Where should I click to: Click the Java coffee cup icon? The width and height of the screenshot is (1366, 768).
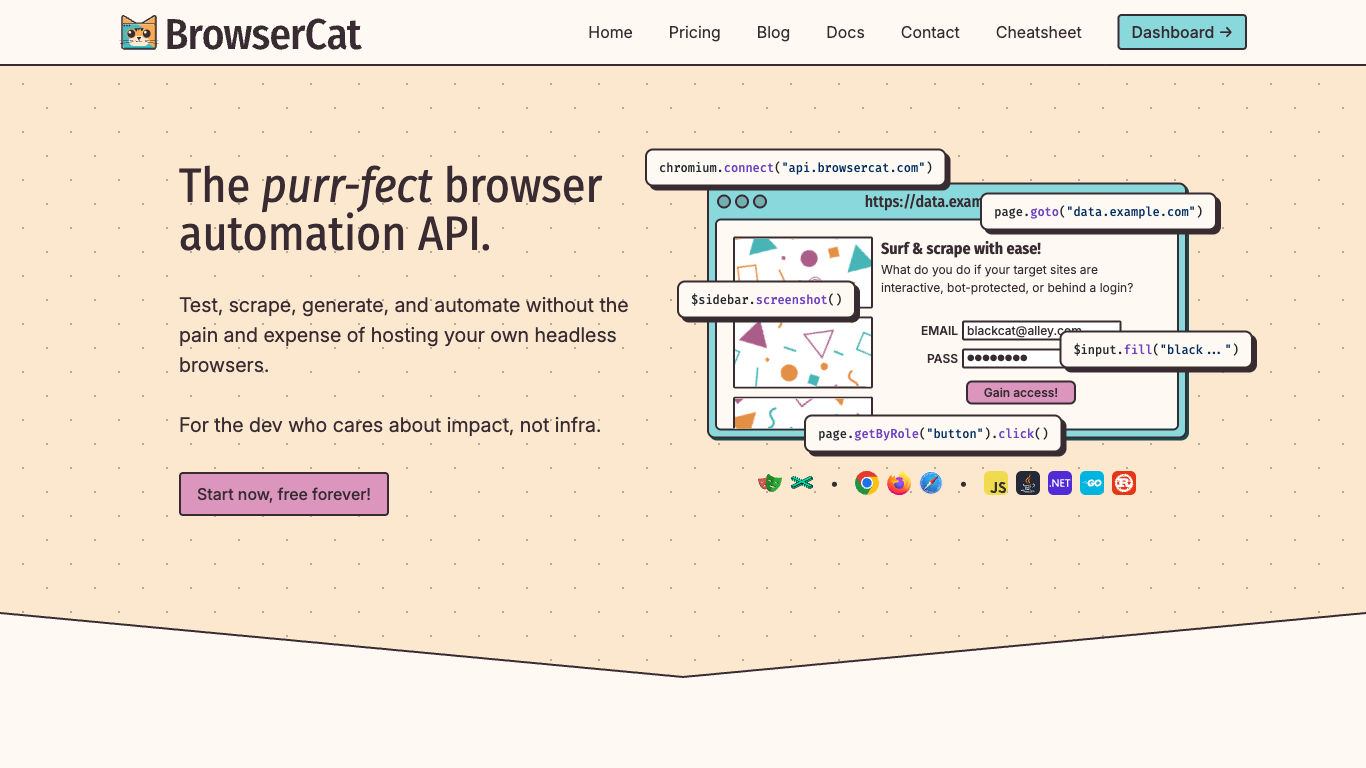click(x=1028, y=484)
